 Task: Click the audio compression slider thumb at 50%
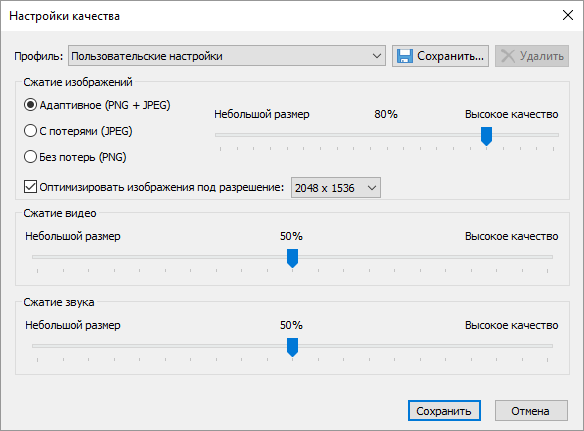click(292, 347)
